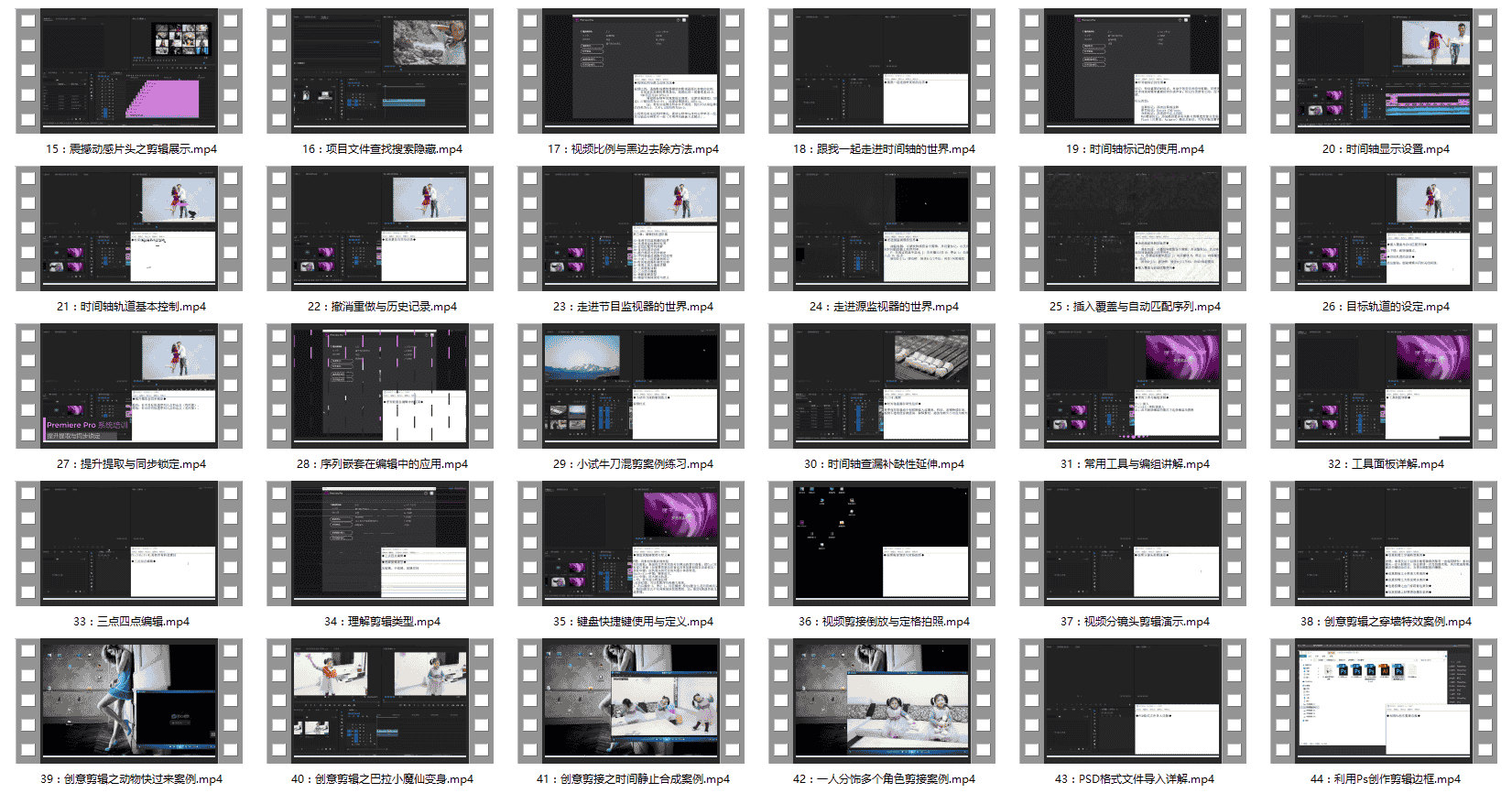Click the file name "16：项目文件查找搜索隐藏.mp4"
The width and height of the screenshot is (1512, 793).
coord(383,149)
